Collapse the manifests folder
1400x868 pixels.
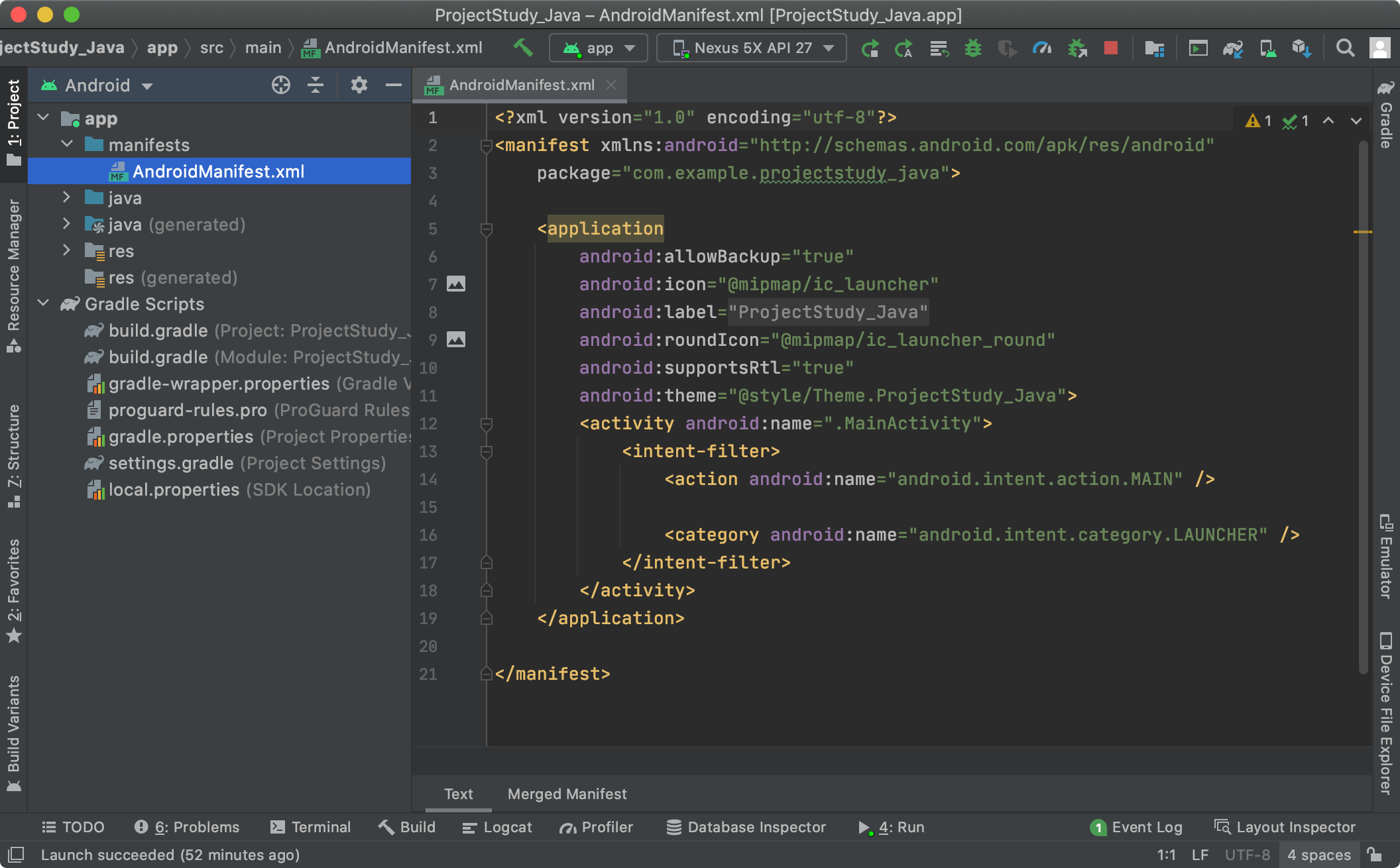(67, 144)
